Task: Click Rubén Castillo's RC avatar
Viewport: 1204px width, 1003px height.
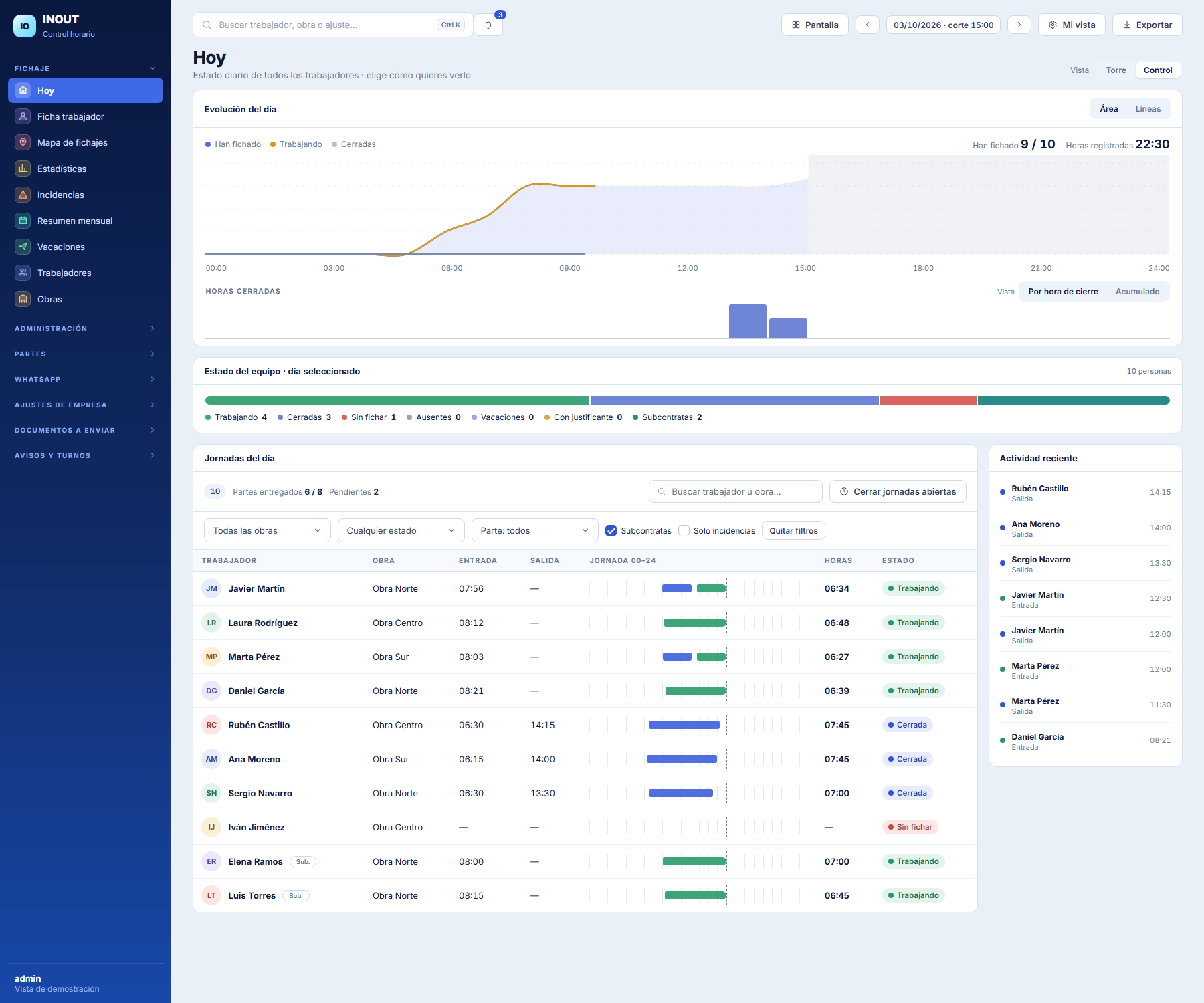Action: click(211, 725)
